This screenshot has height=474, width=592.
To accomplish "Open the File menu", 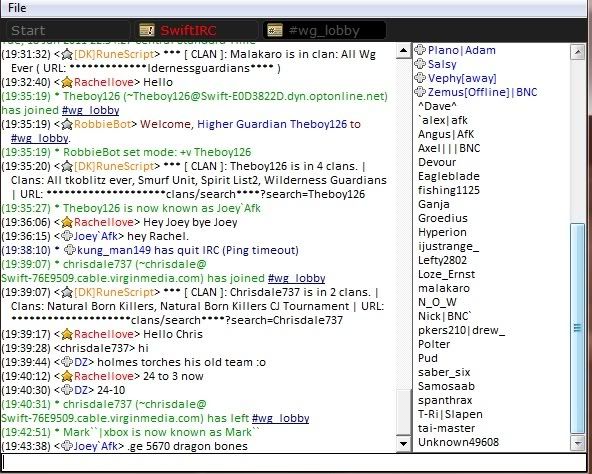I will (17, 8).
